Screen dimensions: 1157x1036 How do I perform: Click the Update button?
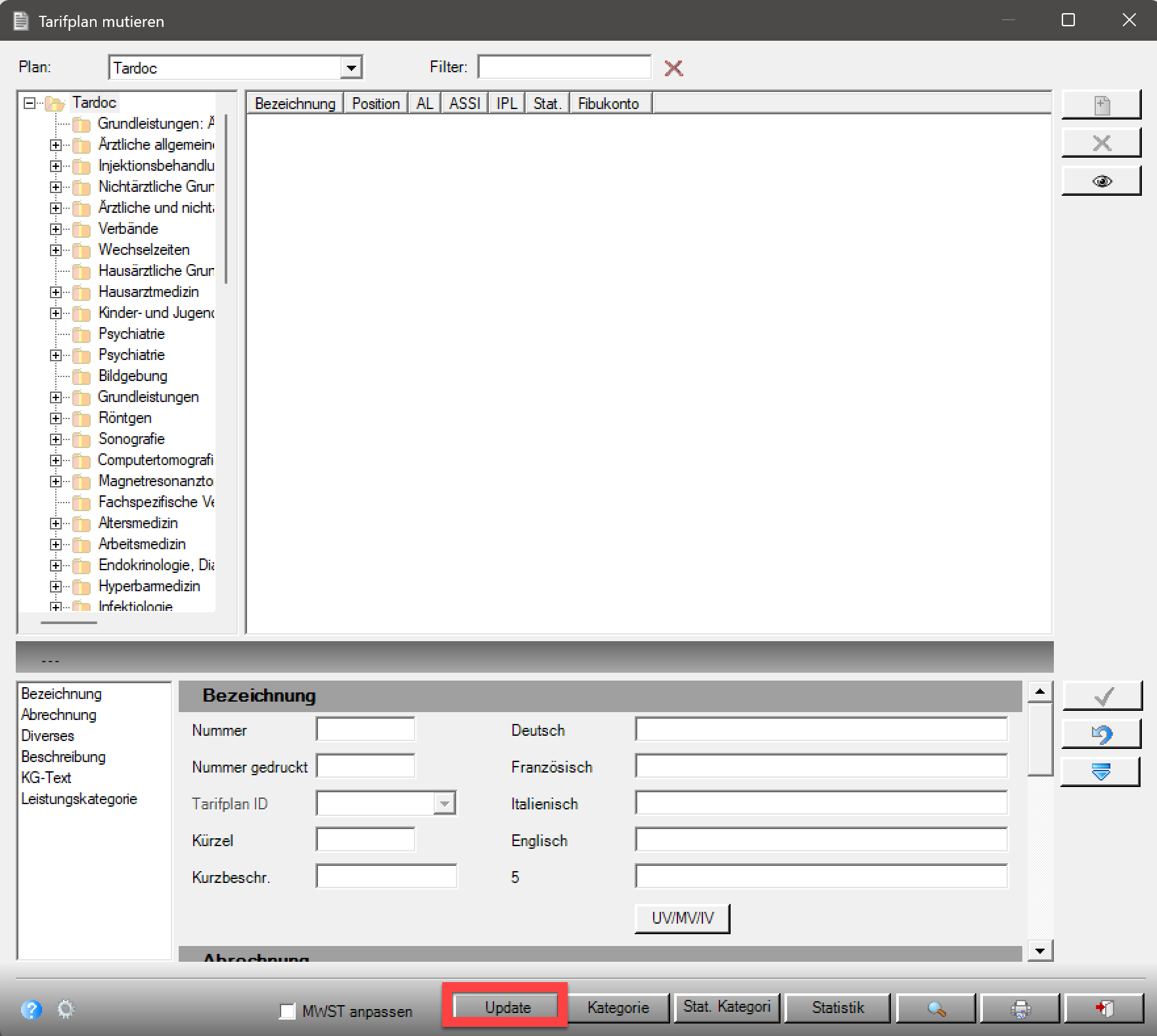coord(507,1008)
